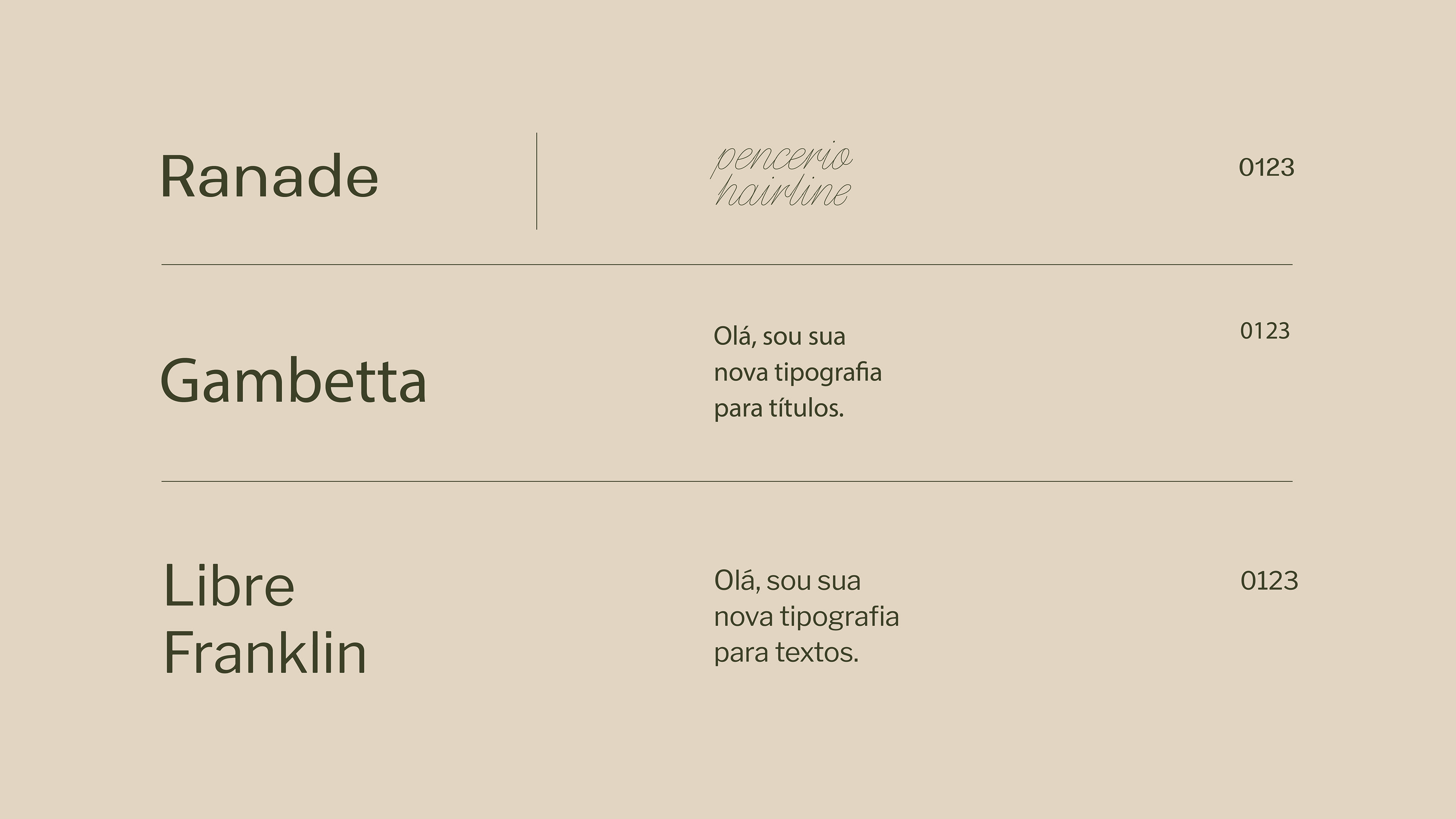Screen dimensions: 1456x819
Task: Click the vertical divider next to Ranade
Action: (x=537, y=181)
